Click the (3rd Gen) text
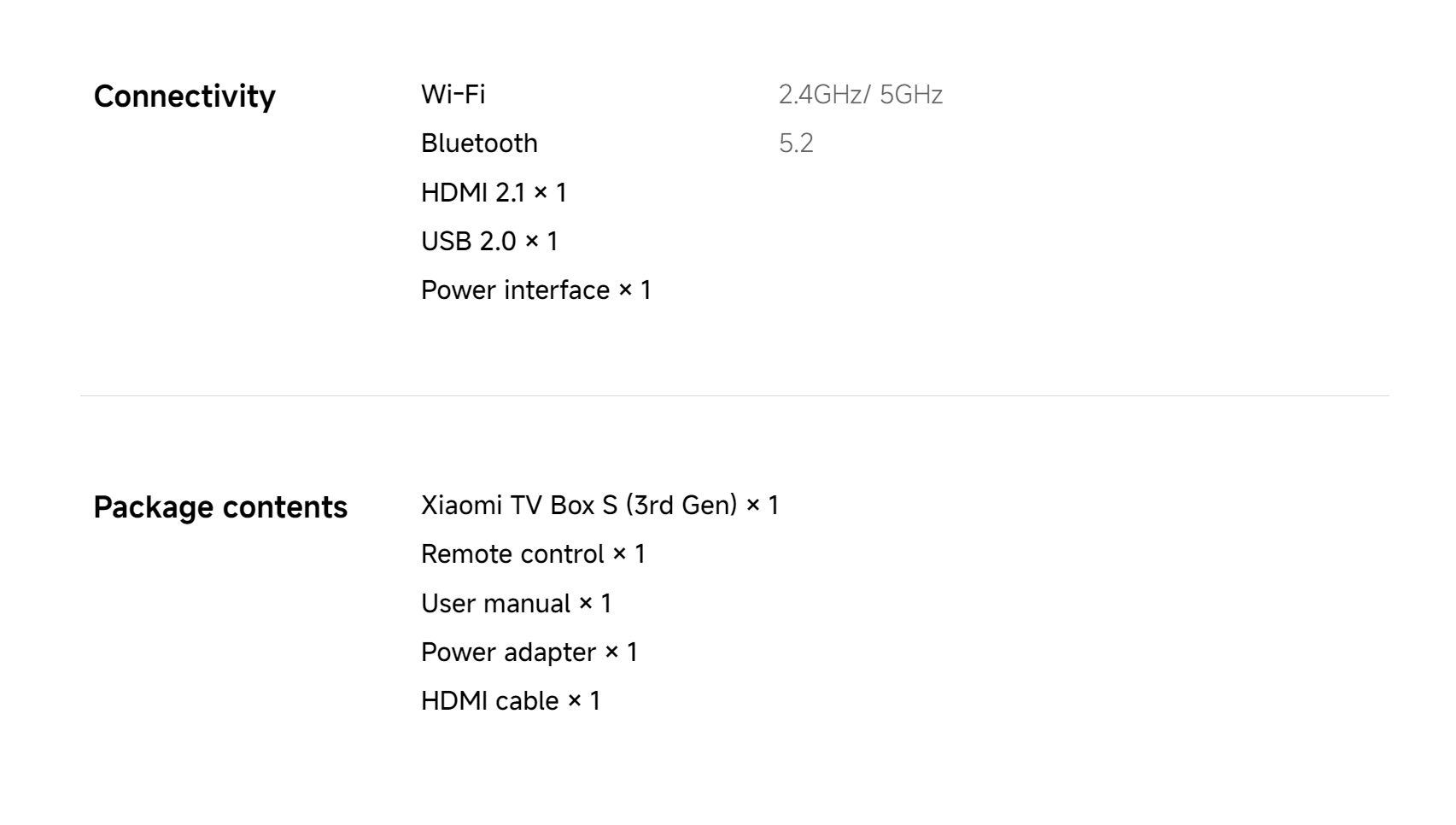This screenshot has height=825, width=1456. (681, 506)
